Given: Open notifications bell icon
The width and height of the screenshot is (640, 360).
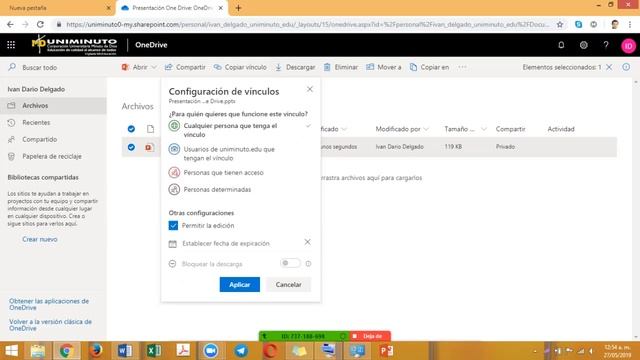Looking at the screenshot, I should point(561,45).
